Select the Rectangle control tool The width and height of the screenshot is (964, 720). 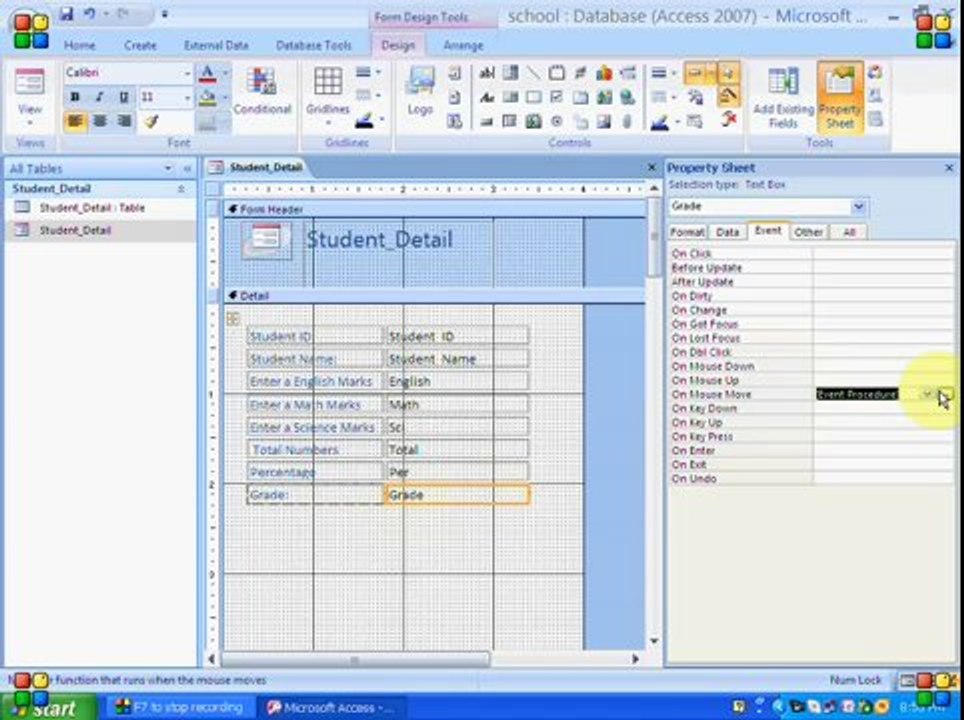(533, 97)
